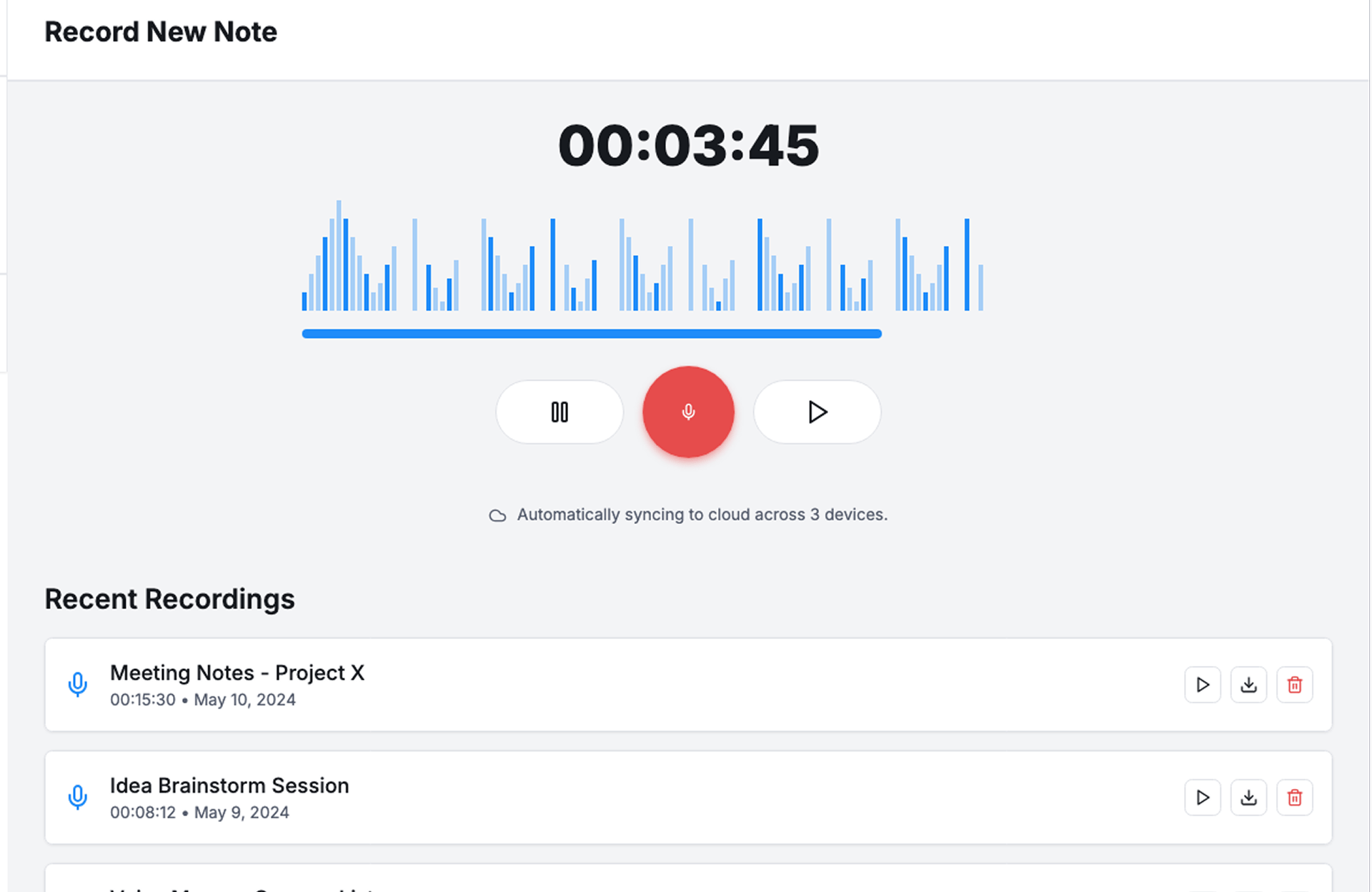Screen dimensions: 1372x892
Task: Click the audio waveform visualization
Action: coord(642,264)
